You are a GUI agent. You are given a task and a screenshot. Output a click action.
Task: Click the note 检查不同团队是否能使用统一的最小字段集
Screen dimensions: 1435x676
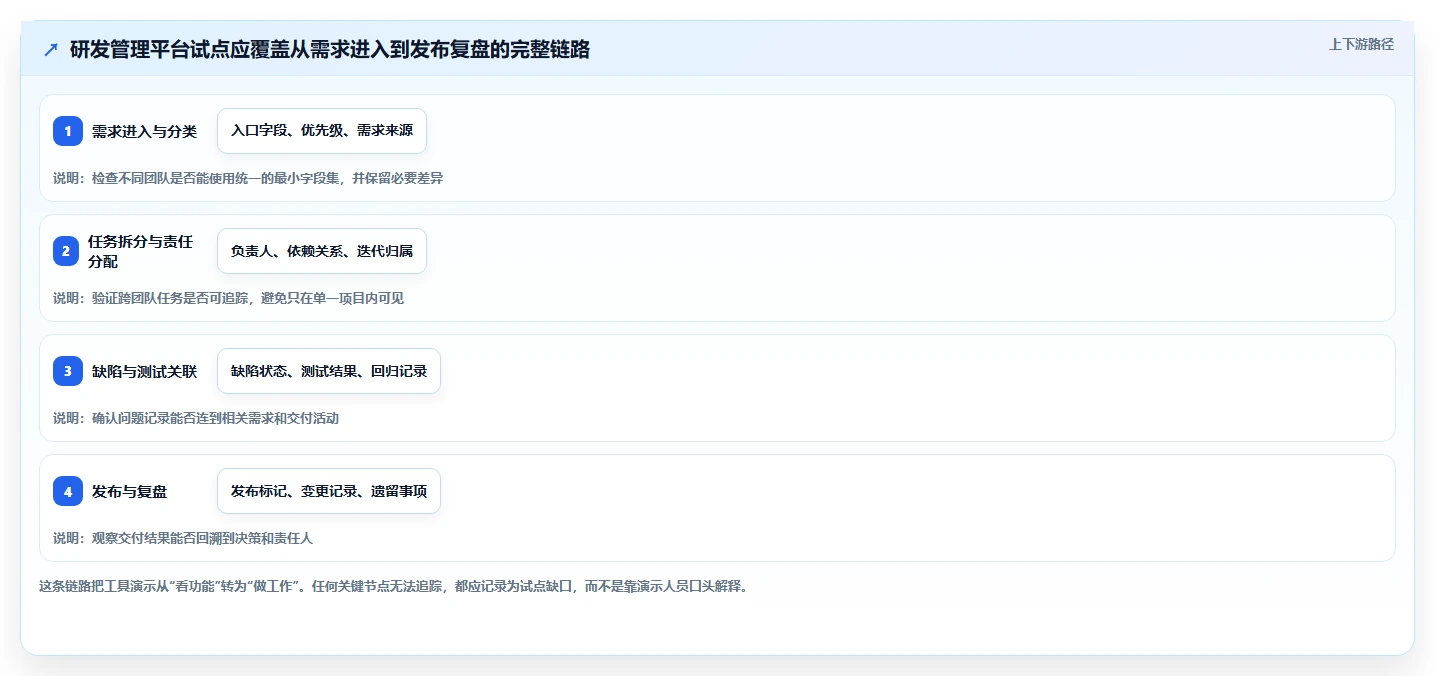coord(248,178)
